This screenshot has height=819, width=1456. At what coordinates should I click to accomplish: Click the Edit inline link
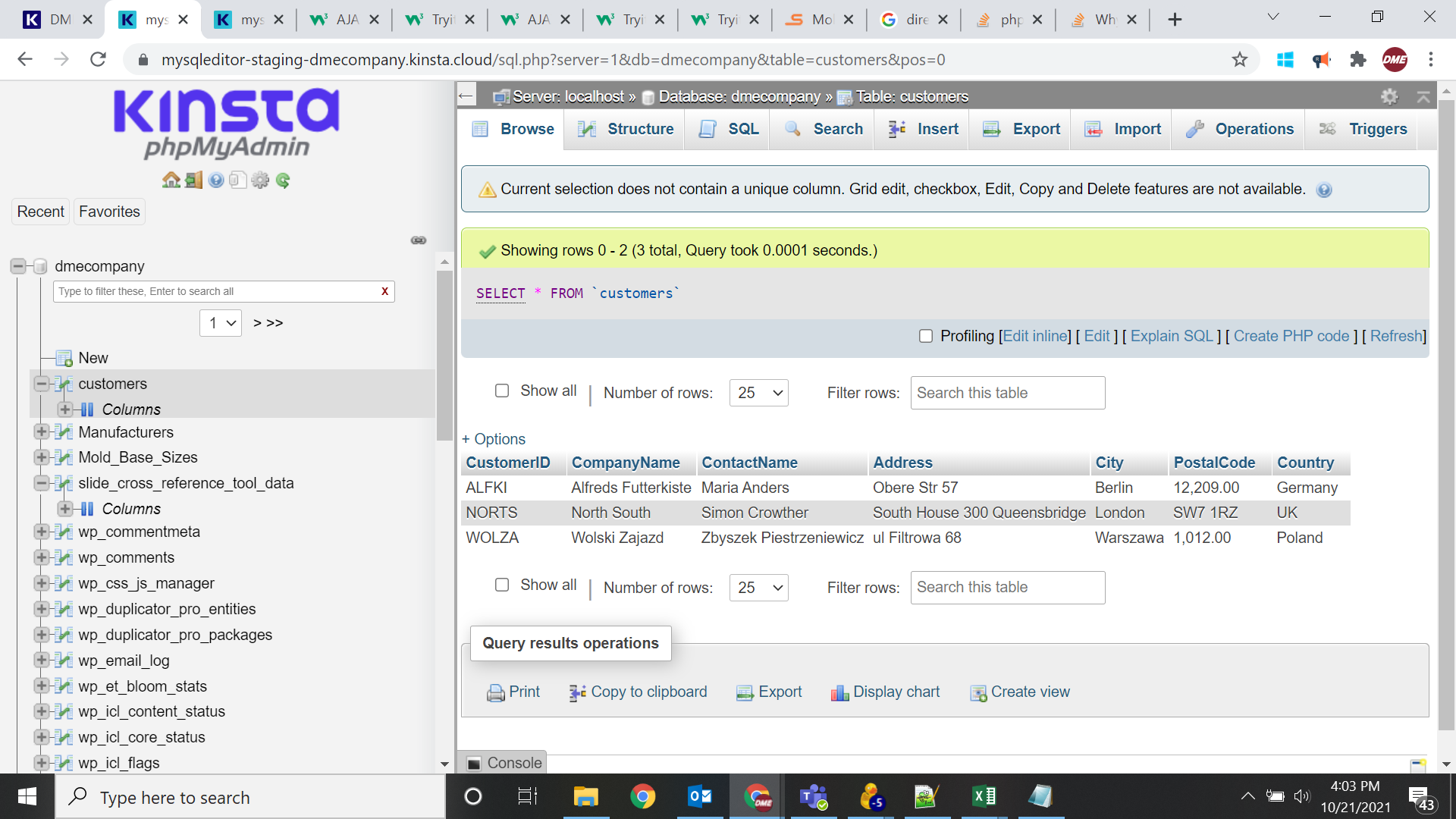click(x=1035, y=335)
